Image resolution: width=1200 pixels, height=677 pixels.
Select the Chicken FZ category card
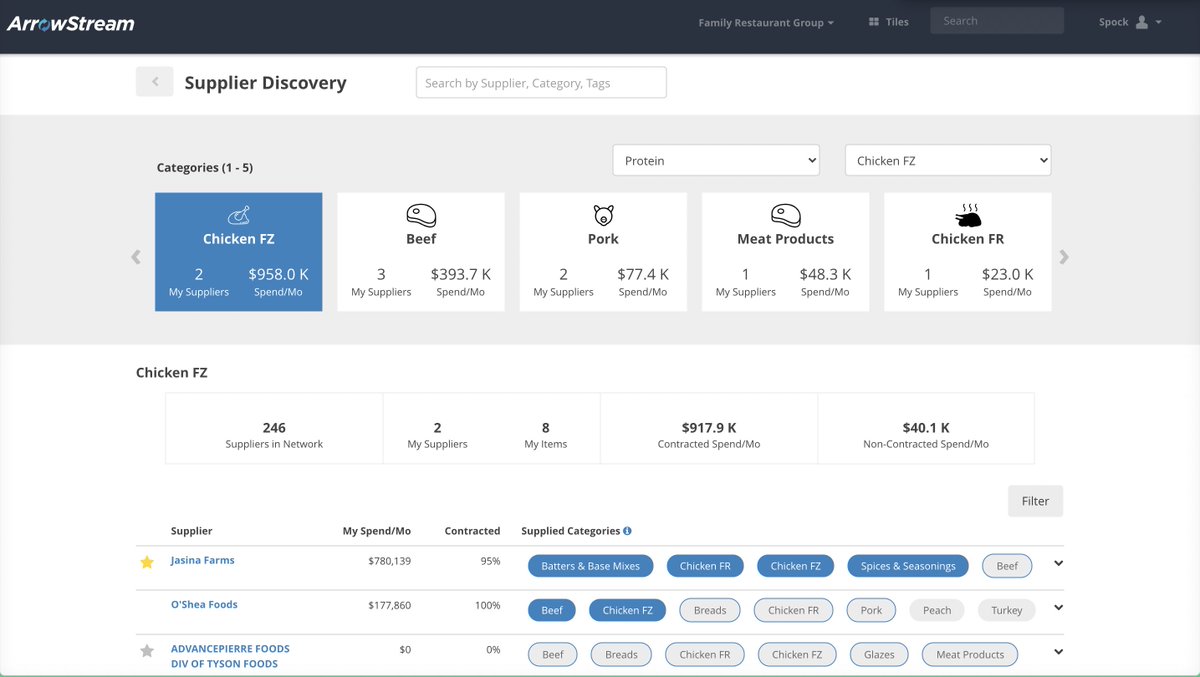pyautogui.click(x=239, y=252)
